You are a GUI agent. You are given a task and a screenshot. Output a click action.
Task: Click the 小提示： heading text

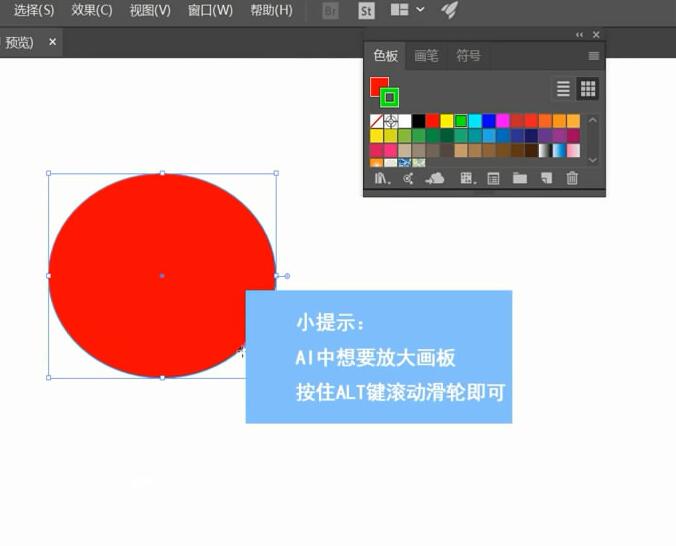[x=330, y=323]
